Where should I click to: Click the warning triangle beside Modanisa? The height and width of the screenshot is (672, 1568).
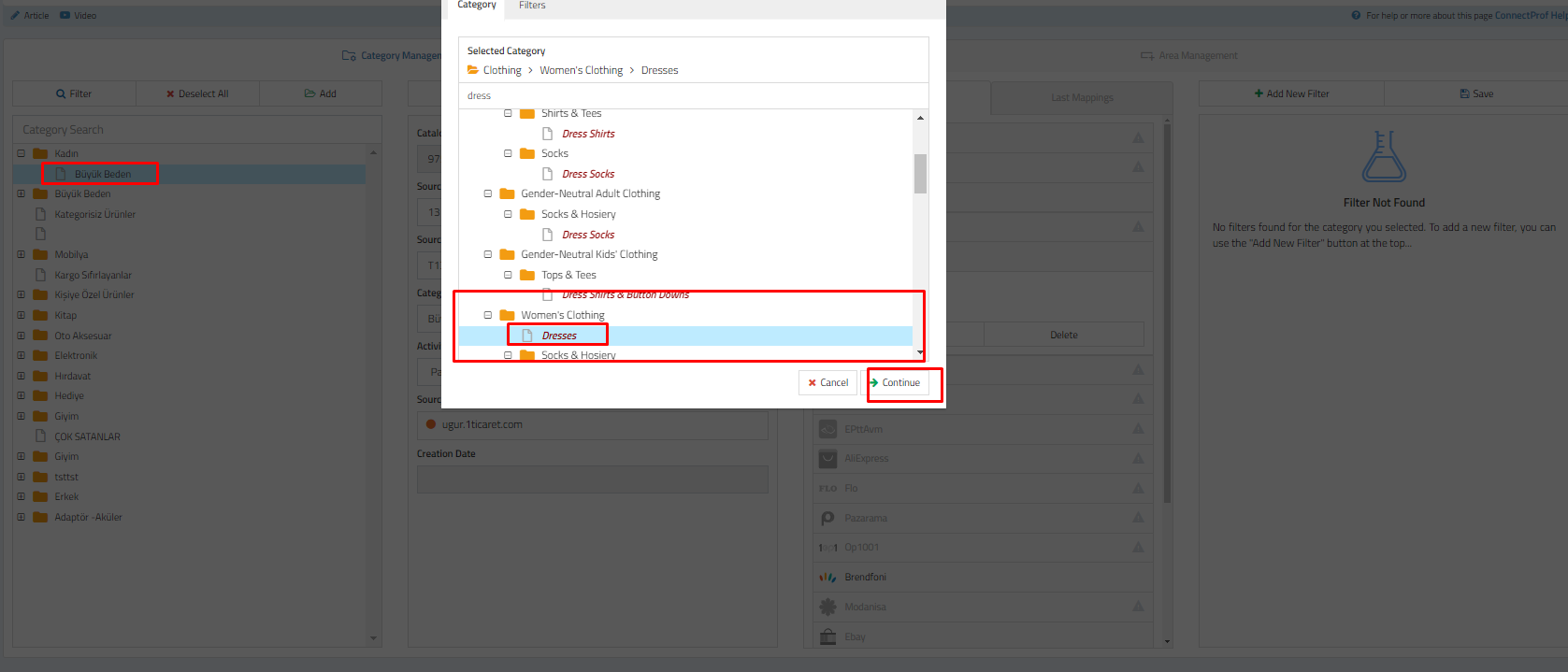click(1138, 607)
